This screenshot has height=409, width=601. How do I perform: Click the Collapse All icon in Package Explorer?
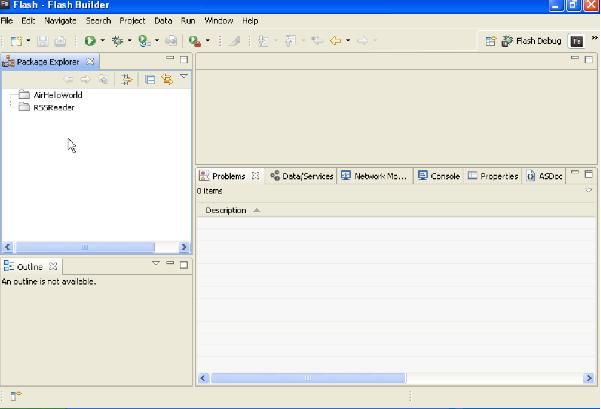150,79
